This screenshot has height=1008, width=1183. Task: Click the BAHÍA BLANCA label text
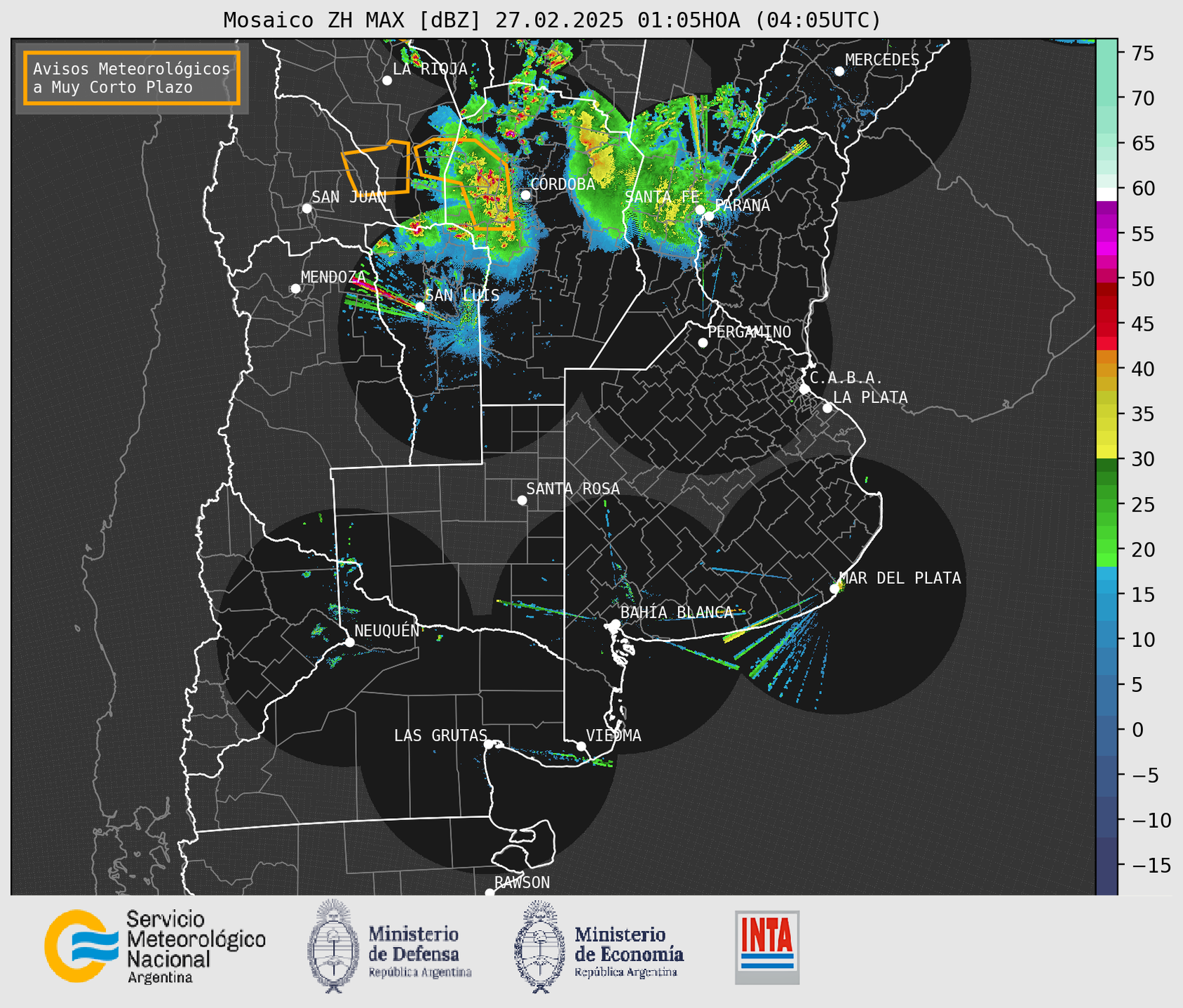click(676, 613)
